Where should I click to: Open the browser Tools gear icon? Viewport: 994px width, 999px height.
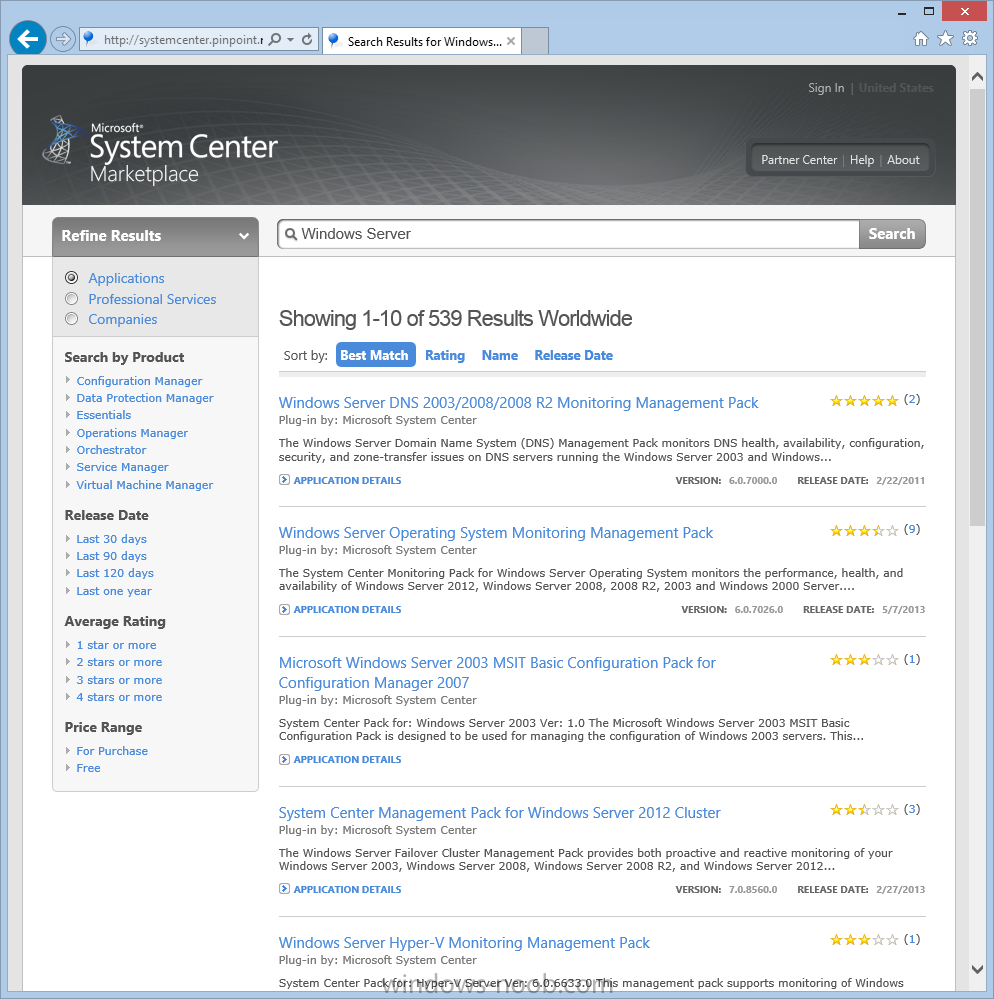(970, 39)
